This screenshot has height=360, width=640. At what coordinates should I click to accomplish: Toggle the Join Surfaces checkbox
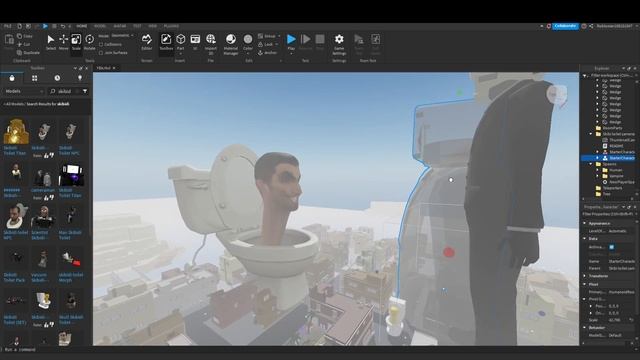pos(101,53)
